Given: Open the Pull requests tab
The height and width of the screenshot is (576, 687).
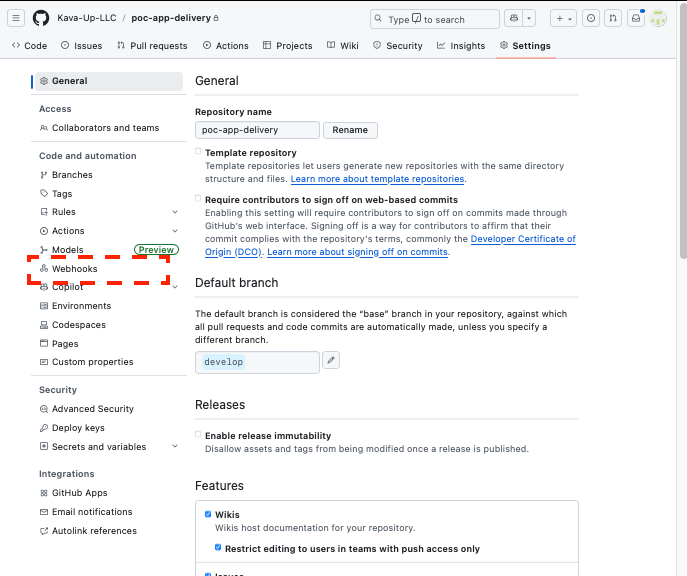Looking at the screenshot, I should pos(152,46).
